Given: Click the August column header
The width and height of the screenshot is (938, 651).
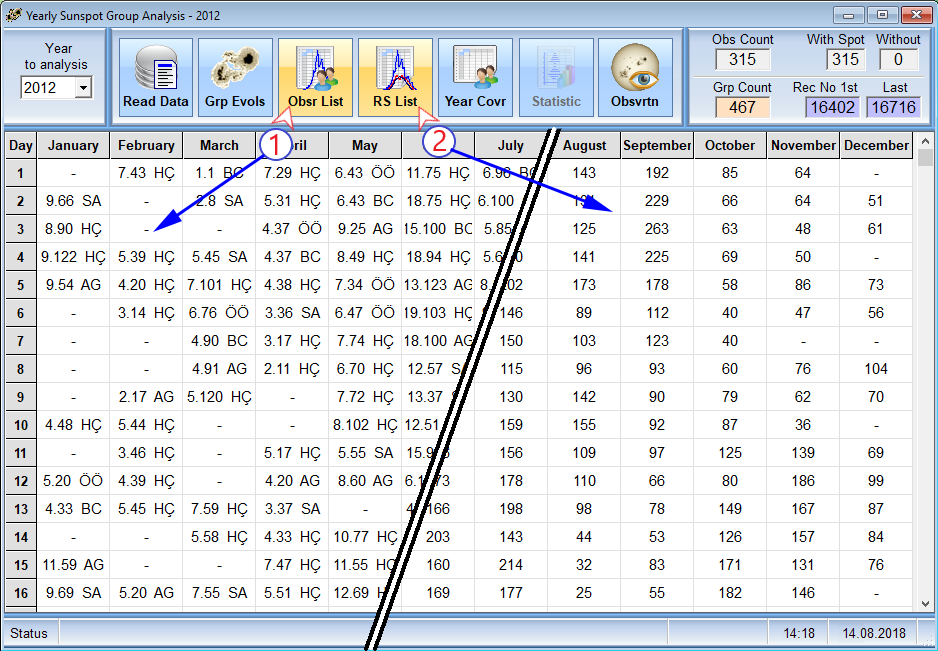Looking at the screenshot, I should click(584, 145).
